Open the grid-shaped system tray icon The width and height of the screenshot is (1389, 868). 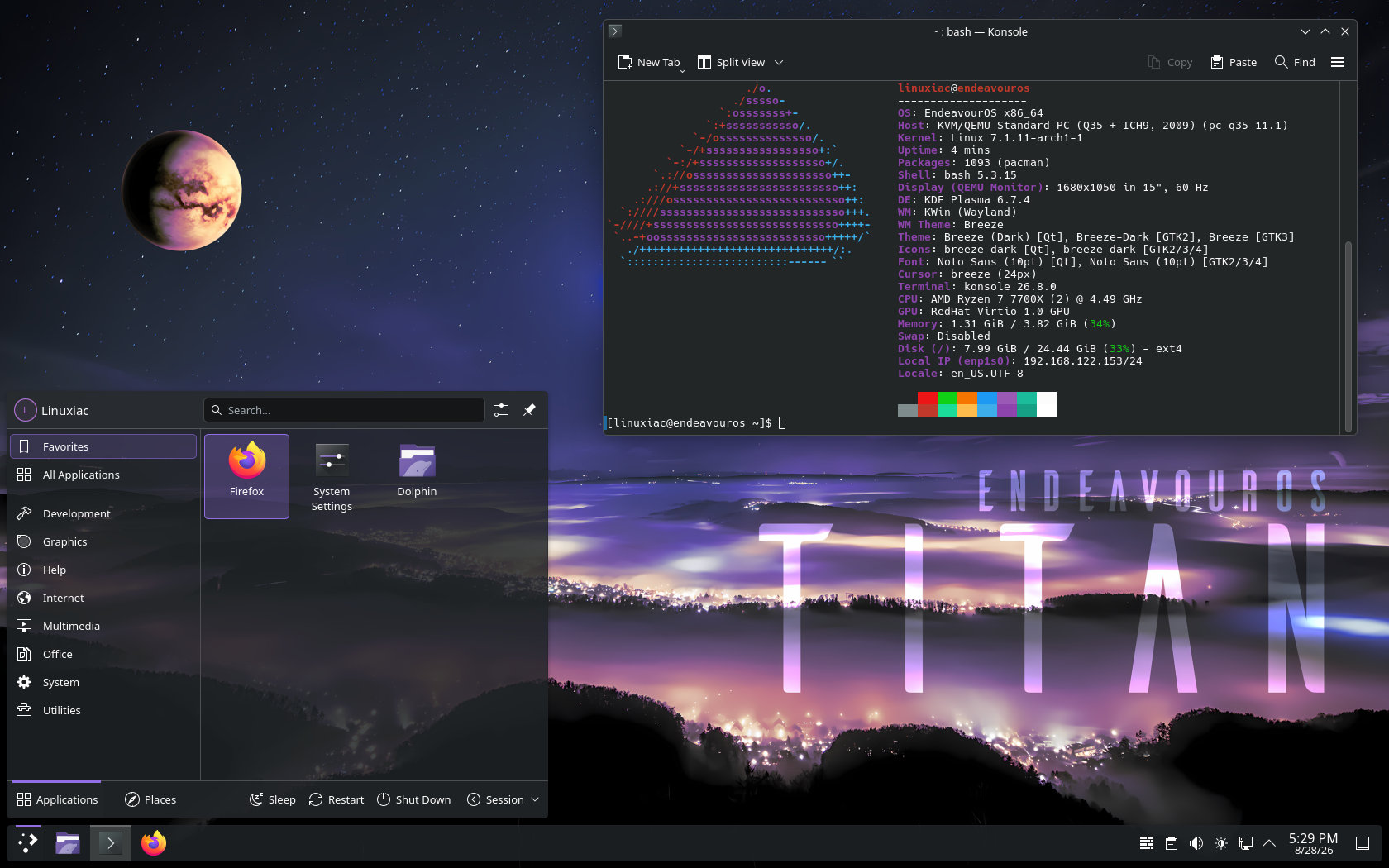tap(1147, 843)
